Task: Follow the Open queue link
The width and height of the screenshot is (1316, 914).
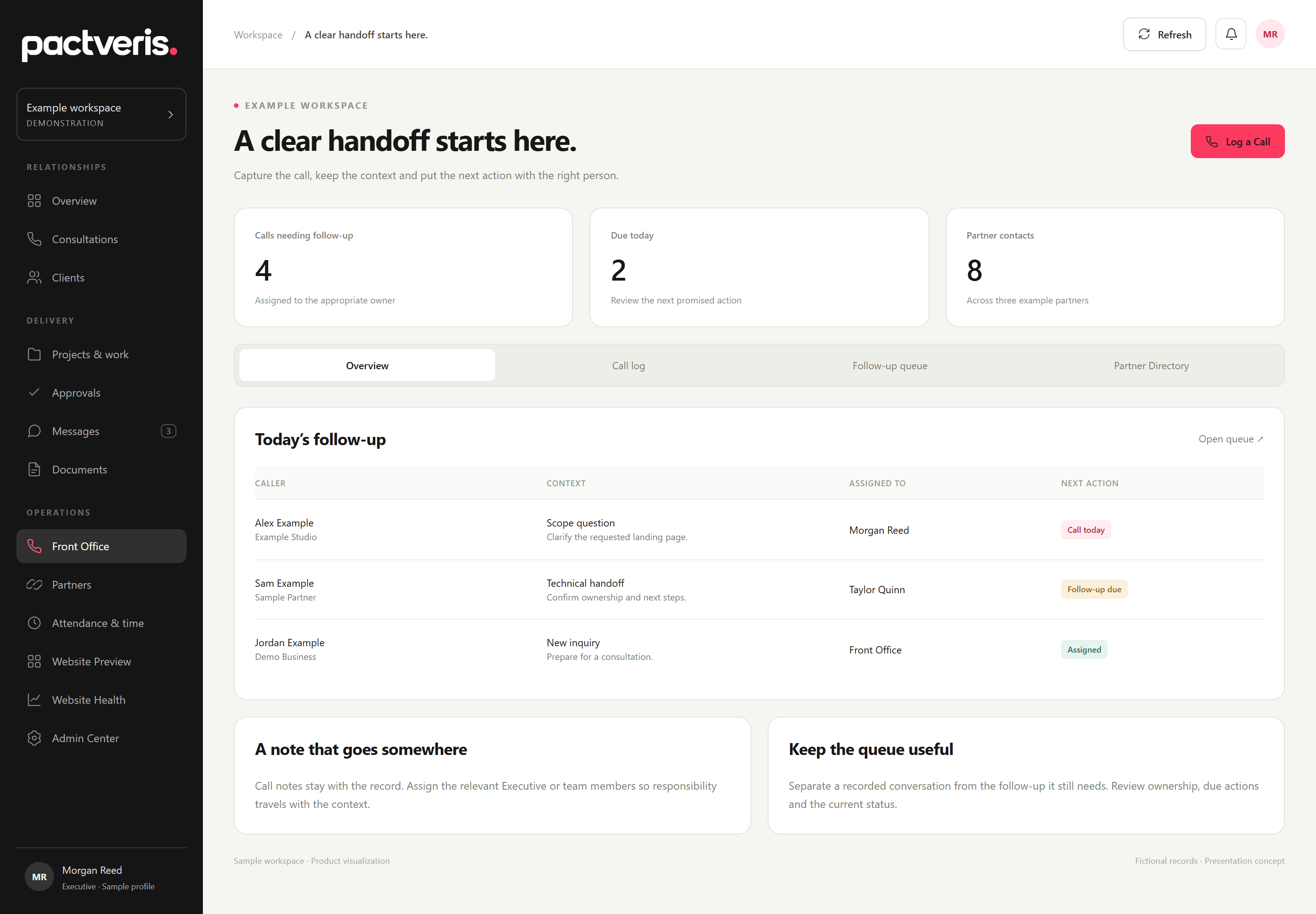Action: 1231,439
